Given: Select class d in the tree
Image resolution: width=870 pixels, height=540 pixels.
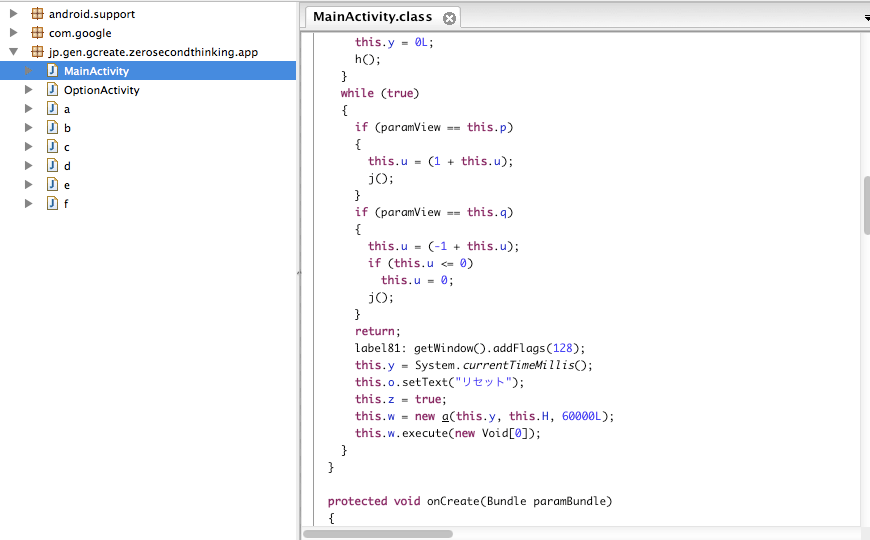Looking at the screenshot, I should pos(67,166).
